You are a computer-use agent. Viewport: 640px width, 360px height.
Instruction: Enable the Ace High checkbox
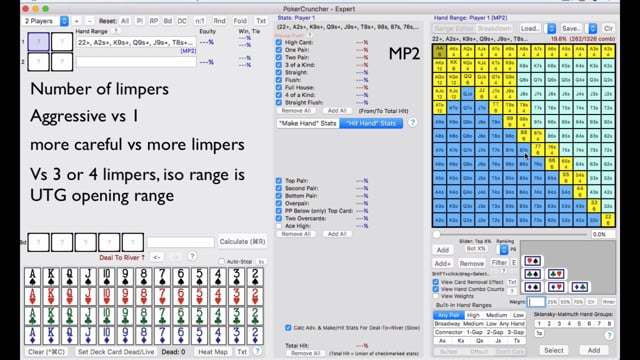pyautogui.click(x=279, y=226)
